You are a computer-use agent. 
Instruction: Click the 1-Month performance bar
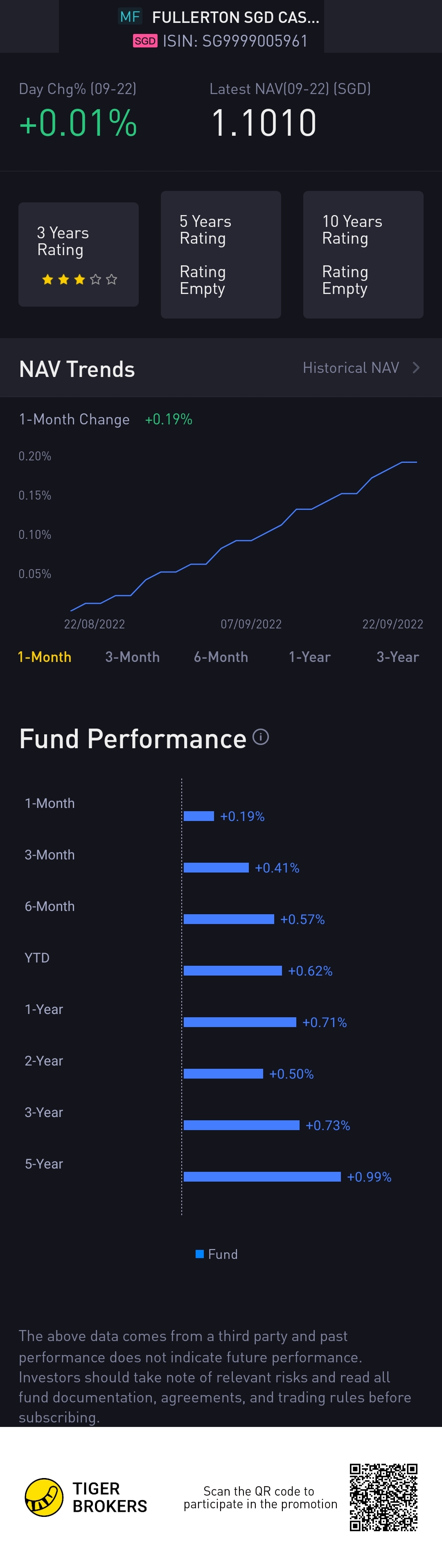coord(199,816)
